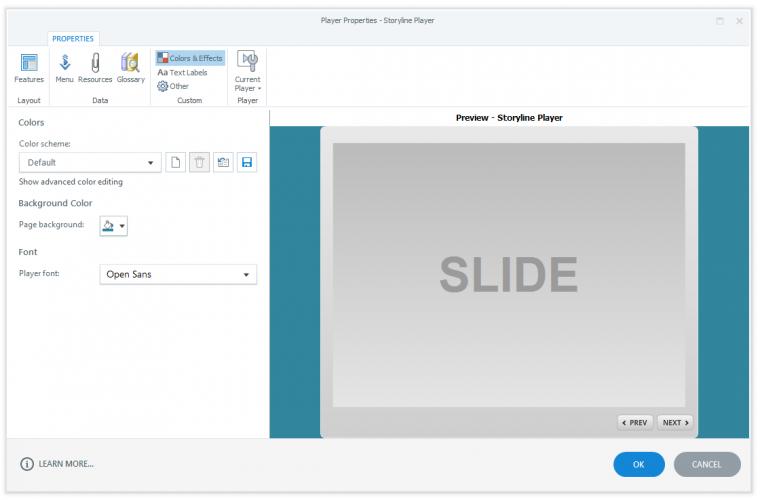Switch to the PROPERTIES tab
This screenshot has height=500, width=760.
(73, 39)
